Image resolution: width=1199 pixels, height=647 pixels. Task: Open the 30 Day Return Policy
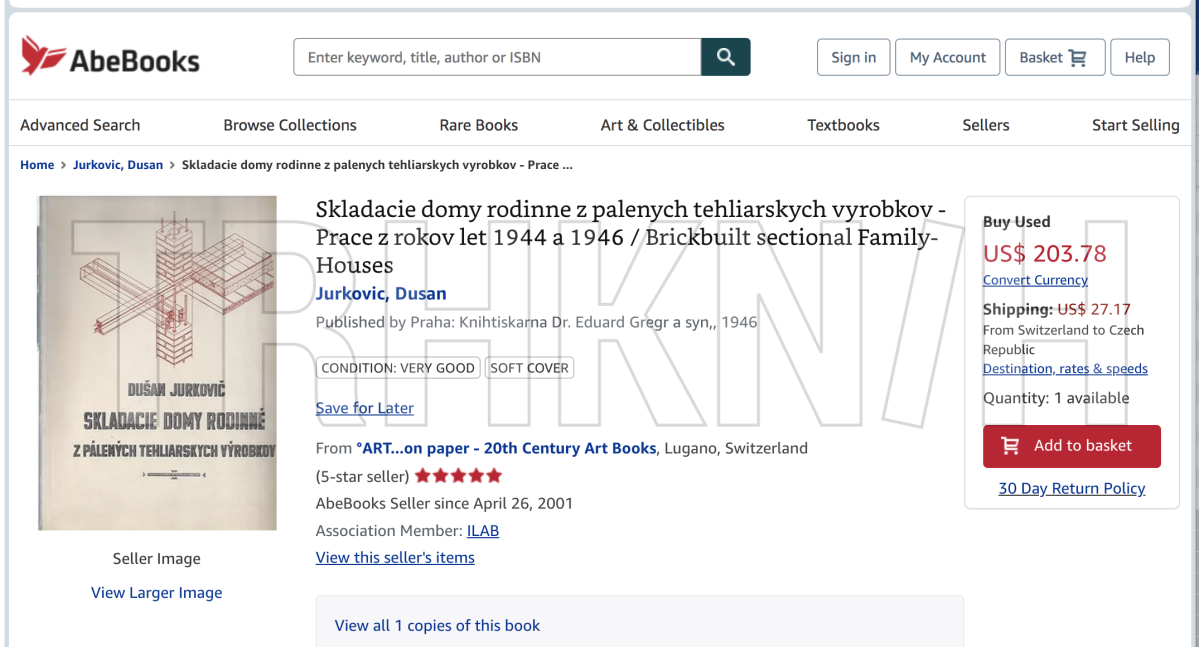coord(1071,488)
